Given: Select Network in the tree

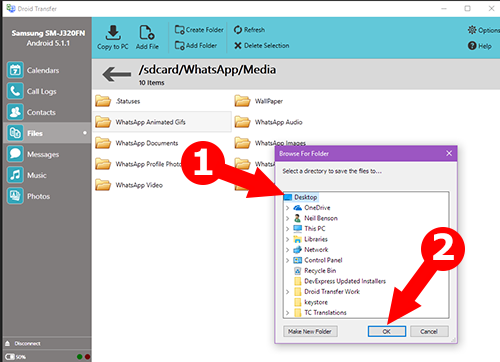Looking at the screenshot, I should 311,250.
